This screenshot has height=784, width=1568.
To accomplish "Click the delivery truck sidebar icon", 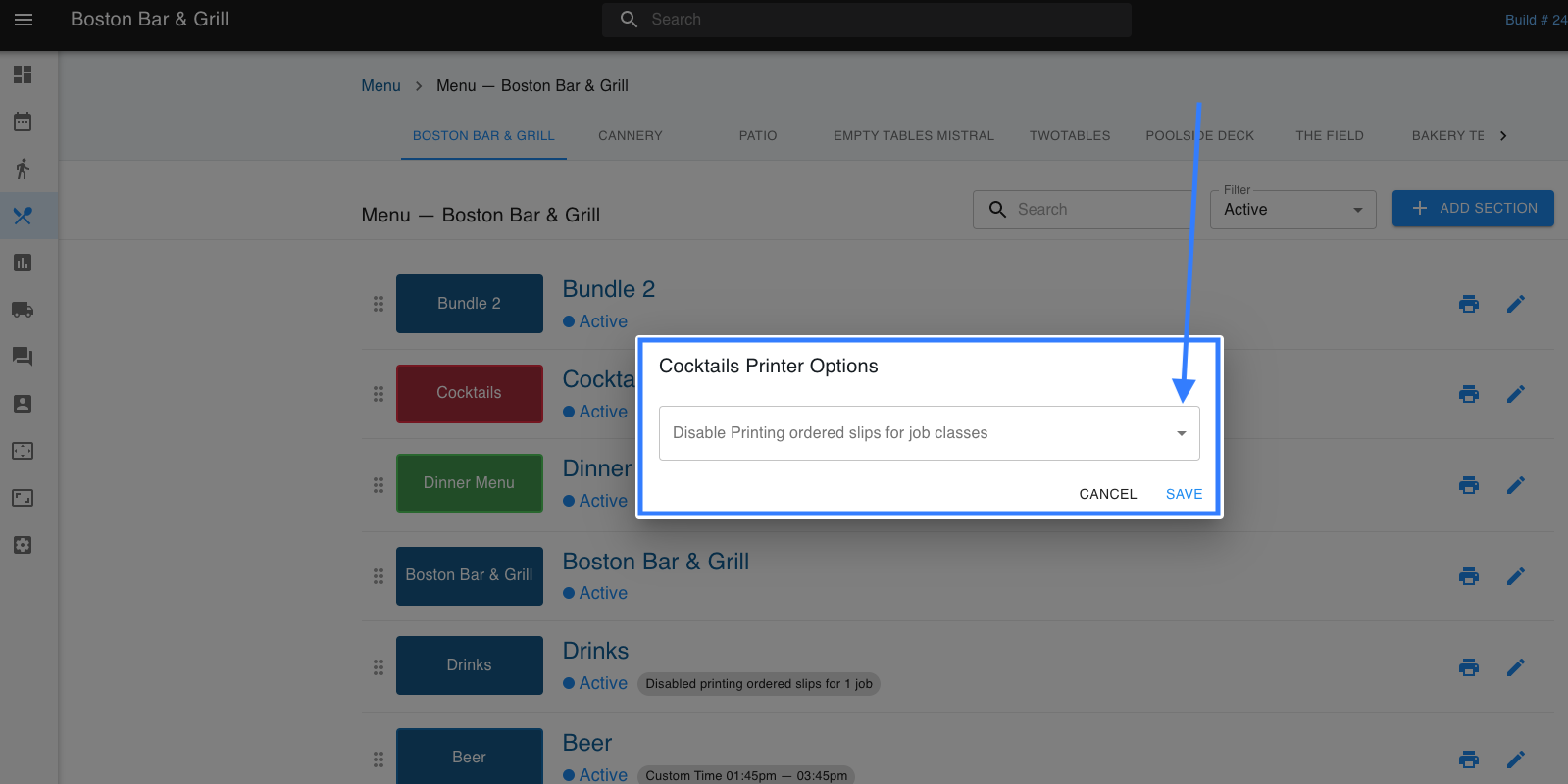I will 23,310.
